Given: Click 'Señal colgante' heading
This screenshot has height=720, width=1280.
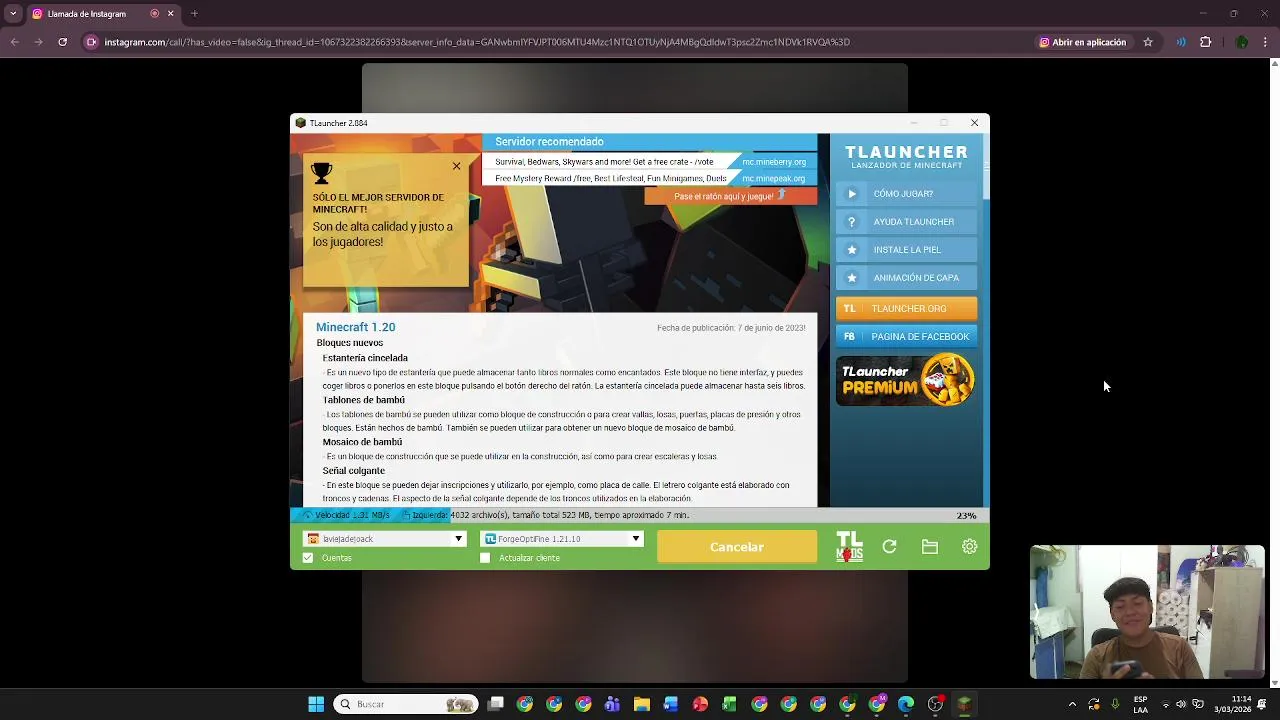Looking at the screenshot, I should point(354,471).
